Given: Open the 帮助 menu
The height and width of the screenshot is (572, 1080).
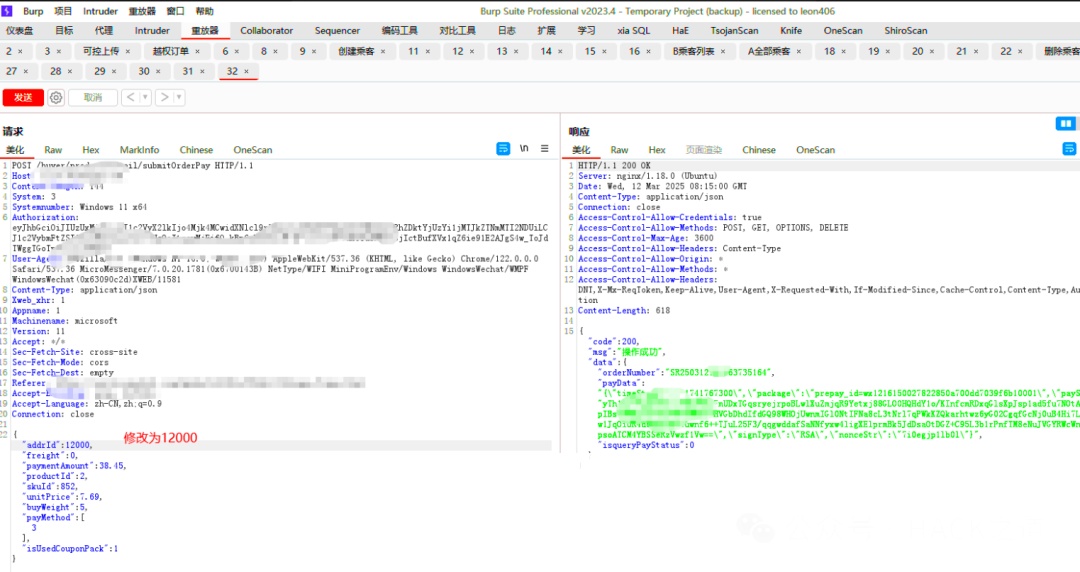Looking at the screenshot, I should 205,11.
